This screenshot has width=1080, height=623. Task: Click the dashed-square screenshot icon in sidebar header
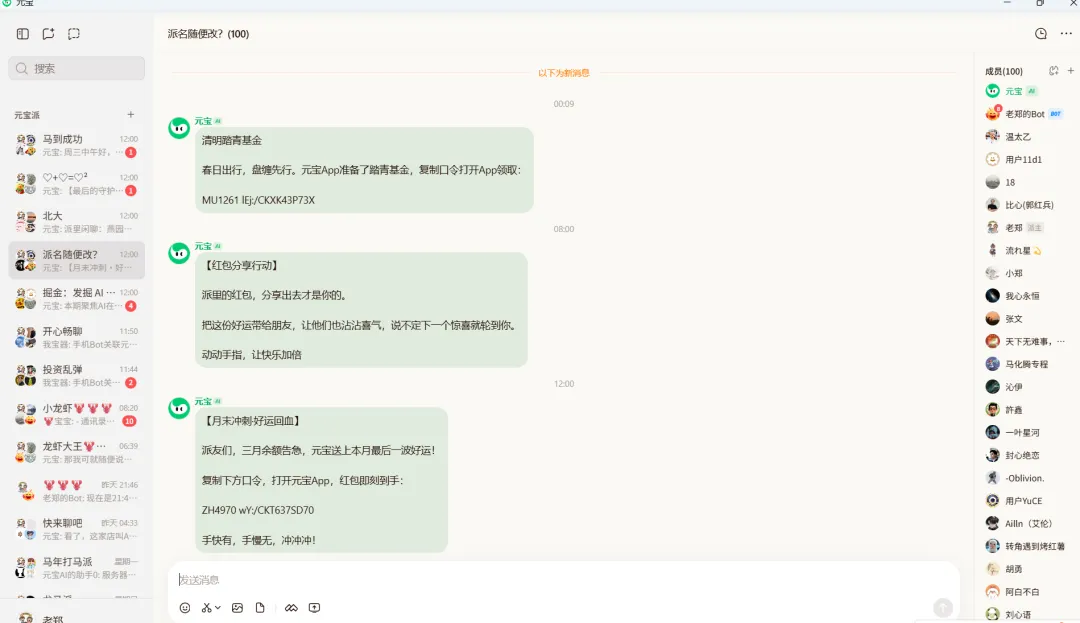coord(74,34)
